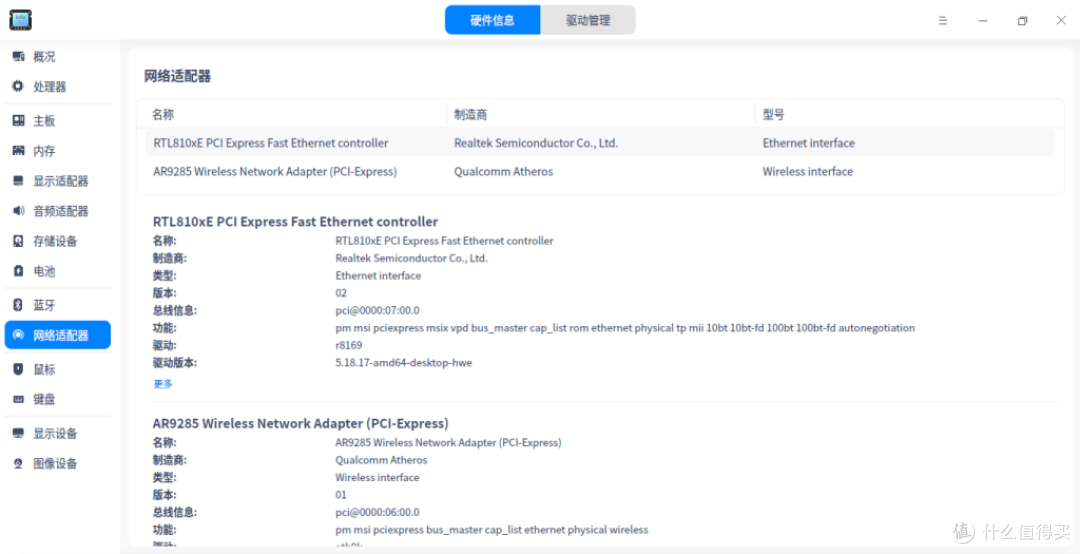Select the 处理器 processor icon
This screenshot has width=1080, height=554.
pos(19,87)
